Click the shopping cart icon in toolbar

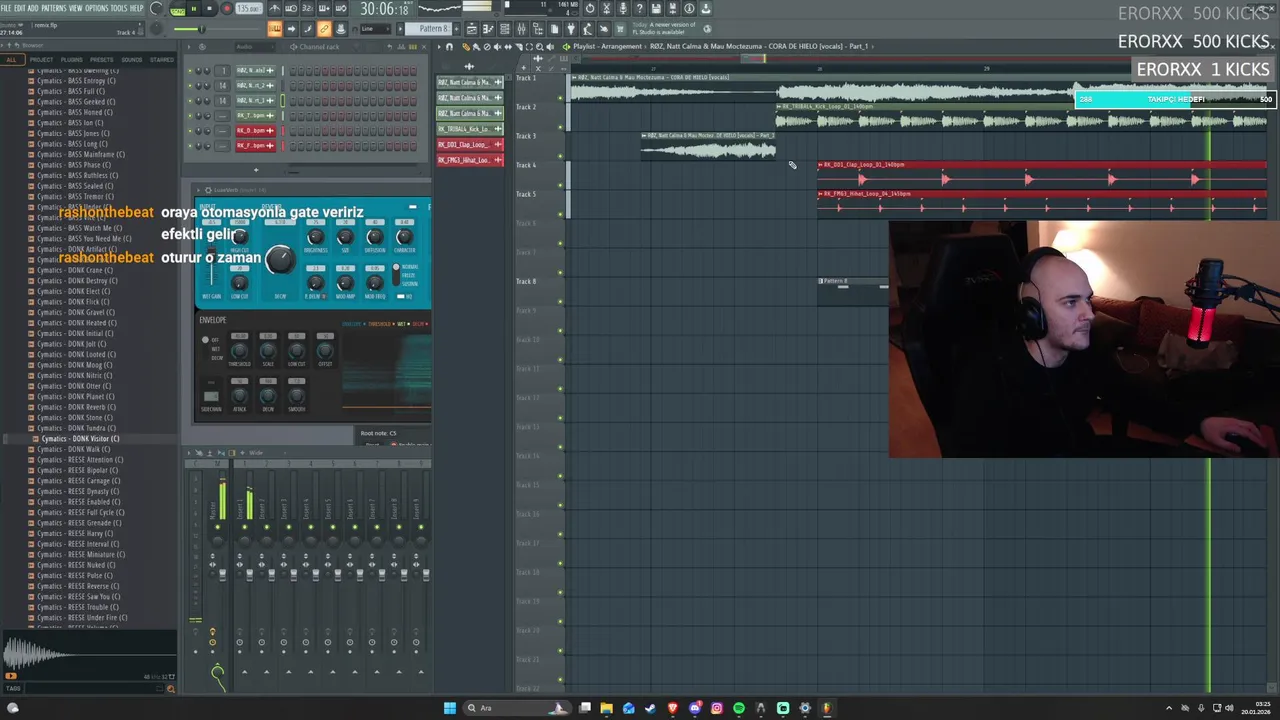[620, 28]
